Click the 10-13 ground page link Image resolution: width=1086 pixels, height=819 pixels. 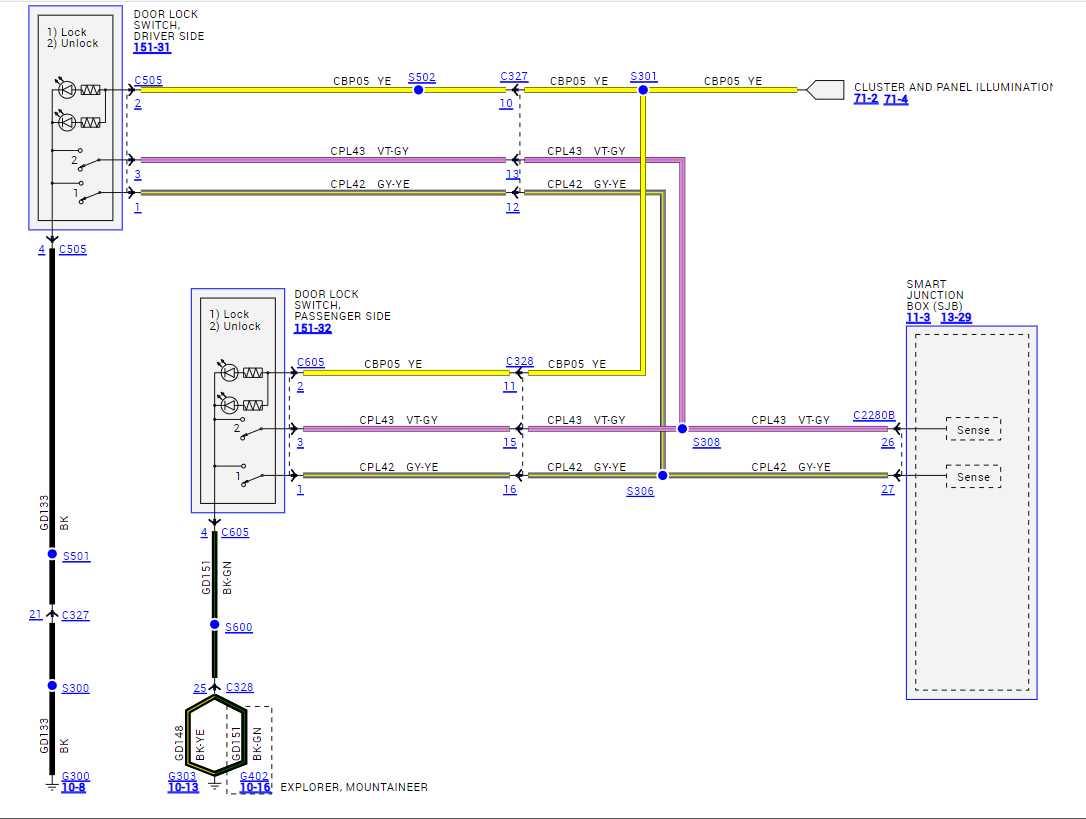(x=183, y=788)
